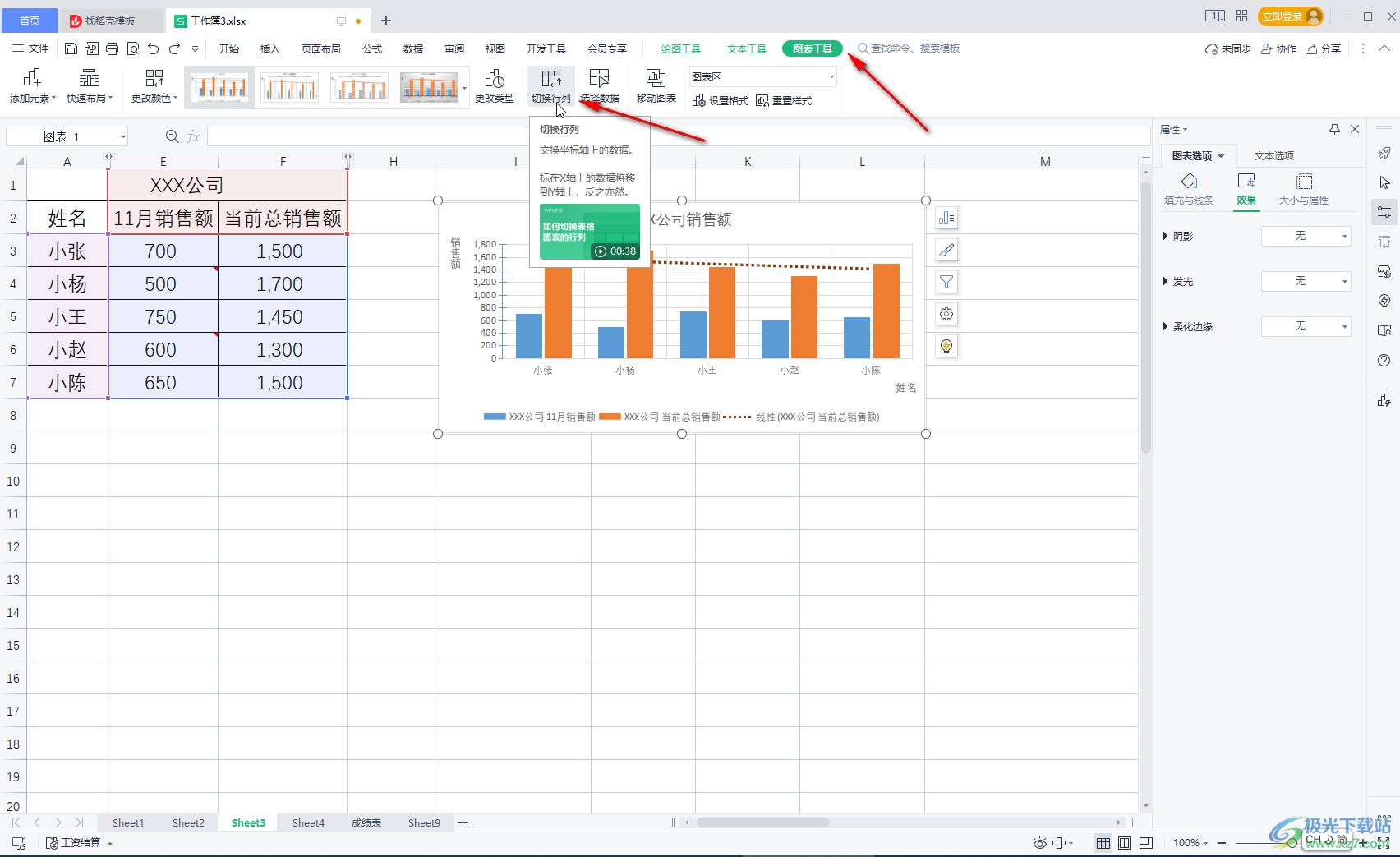
Task: Add a new worksheet with plus button
Action: (x=463, y=822)
